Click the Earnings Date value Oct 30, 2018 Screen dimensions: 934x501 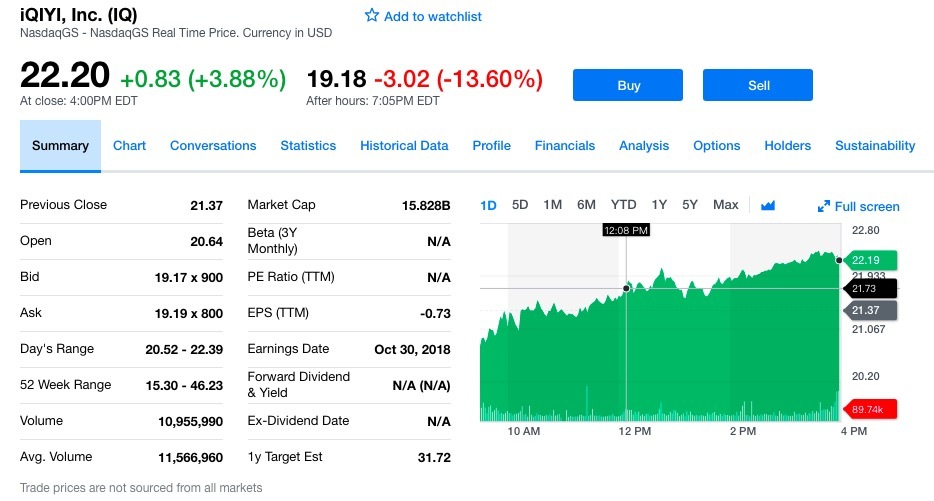click(412, 350)
